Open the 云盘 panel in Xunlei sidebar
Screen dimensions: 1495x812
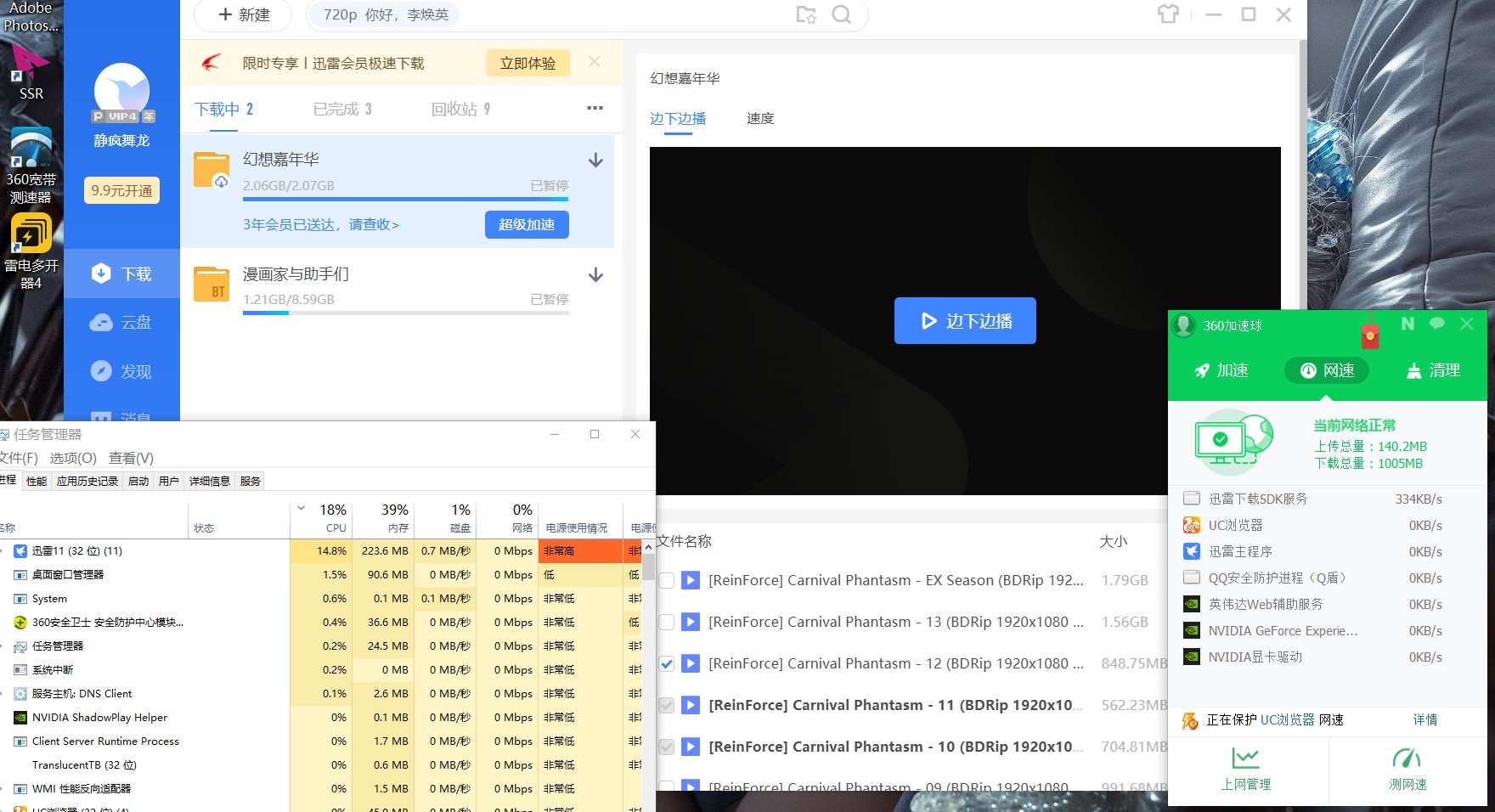click(x=122, y=322)
